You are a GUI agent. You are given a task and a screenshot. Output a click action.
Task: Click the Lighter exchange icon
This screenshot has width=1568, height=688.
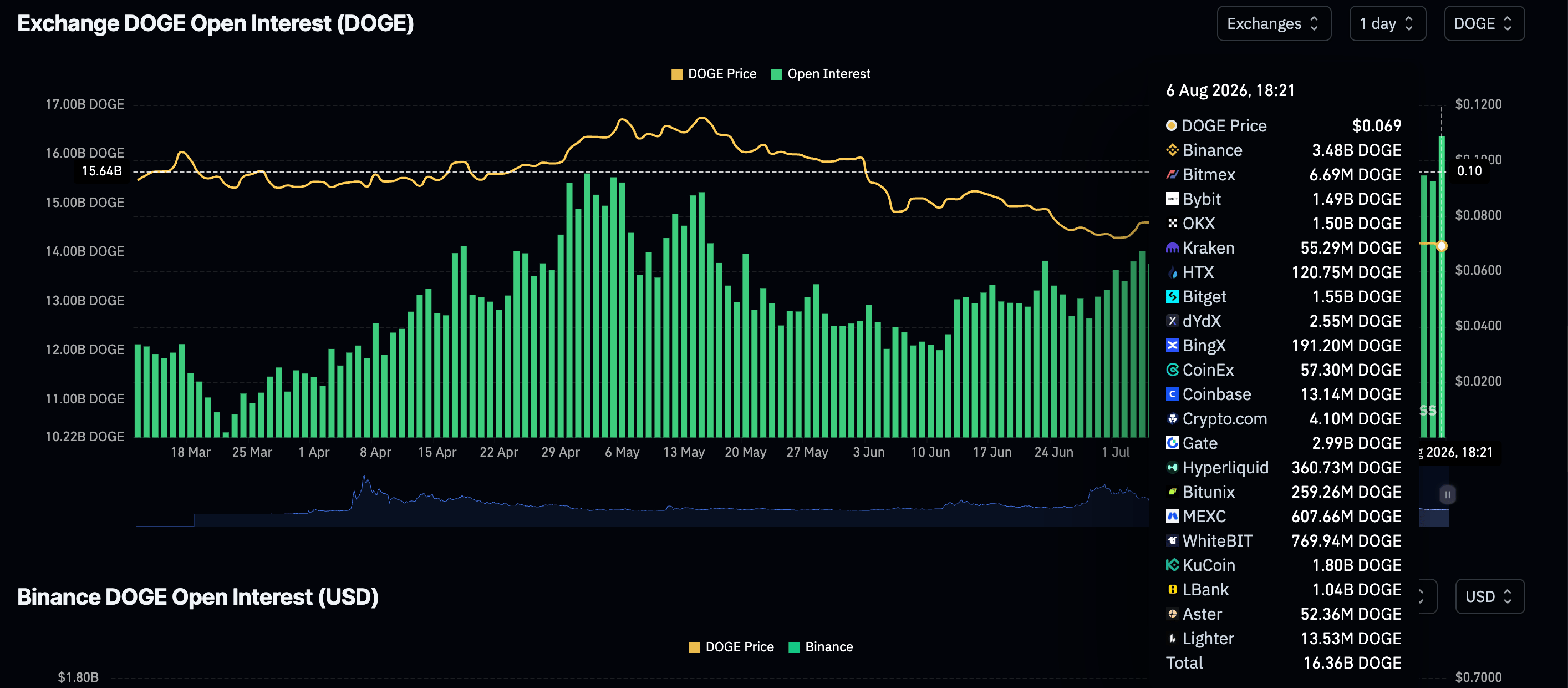1172,638
